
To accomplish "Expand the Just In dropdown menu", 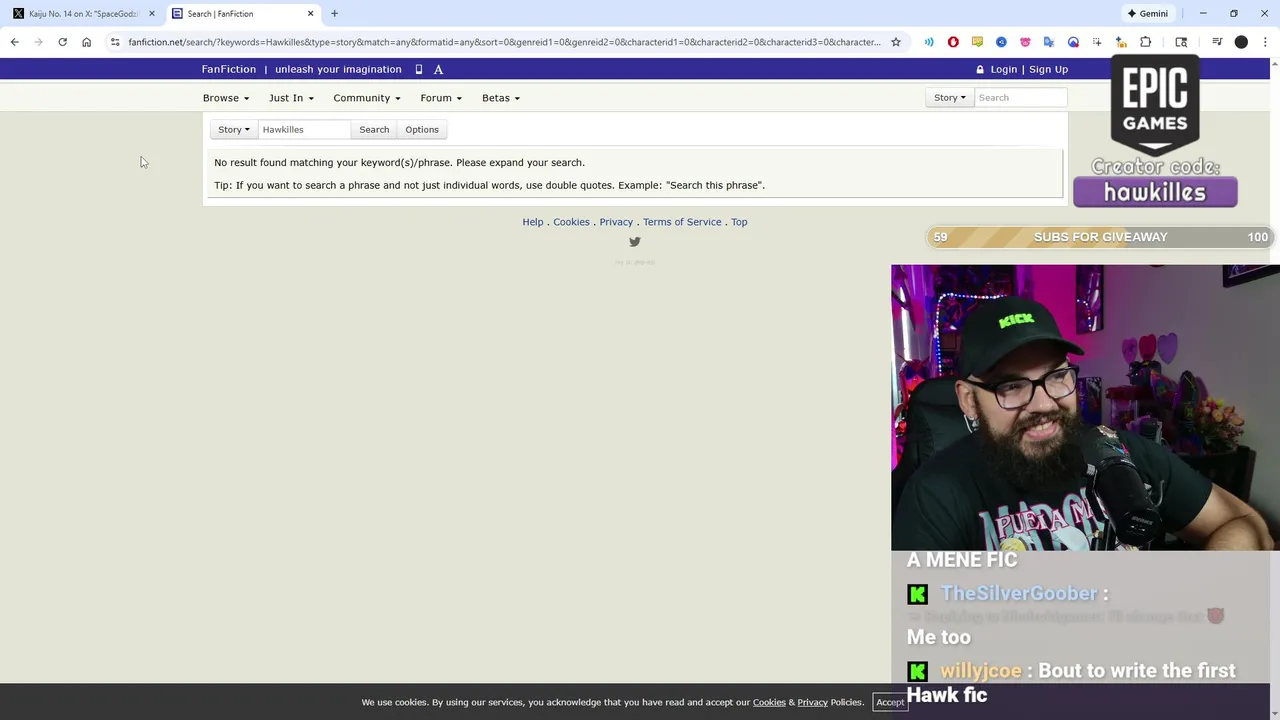I will 291,98.
